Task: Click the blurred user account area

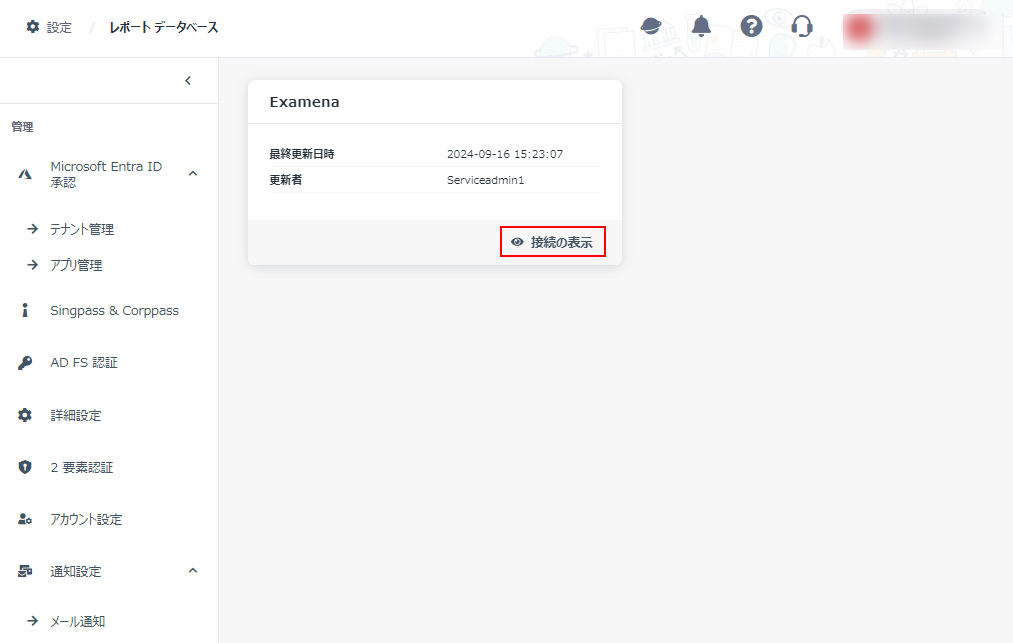Action: [918, 29]
